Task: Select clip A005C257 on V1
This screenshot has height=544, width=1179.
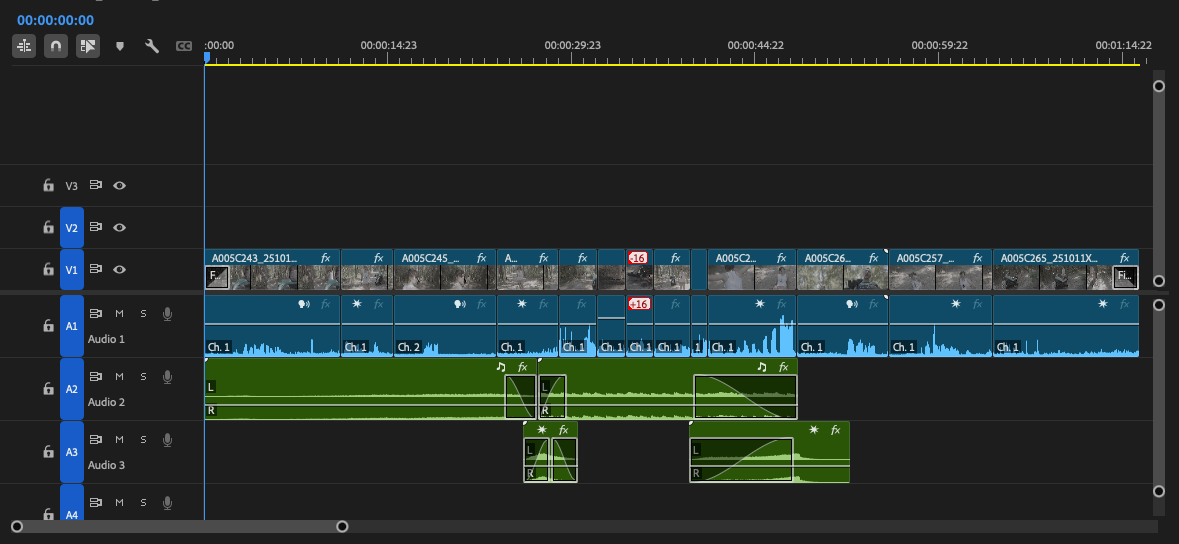Action: tap(940, 269)
